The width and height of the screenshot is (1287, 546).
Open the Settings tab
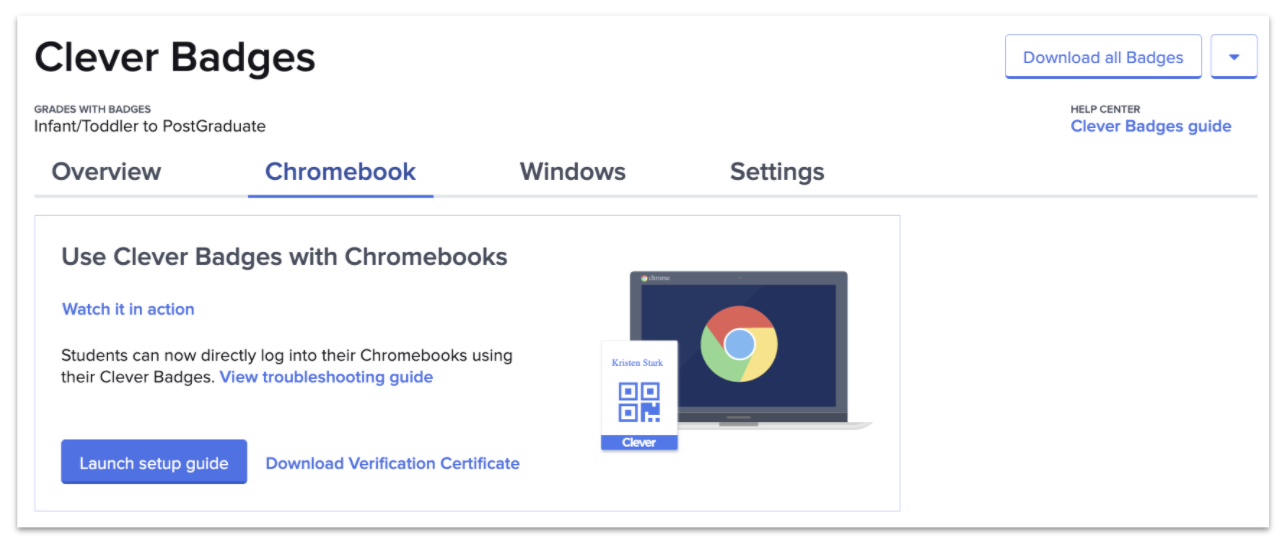(x=776, y=172)
